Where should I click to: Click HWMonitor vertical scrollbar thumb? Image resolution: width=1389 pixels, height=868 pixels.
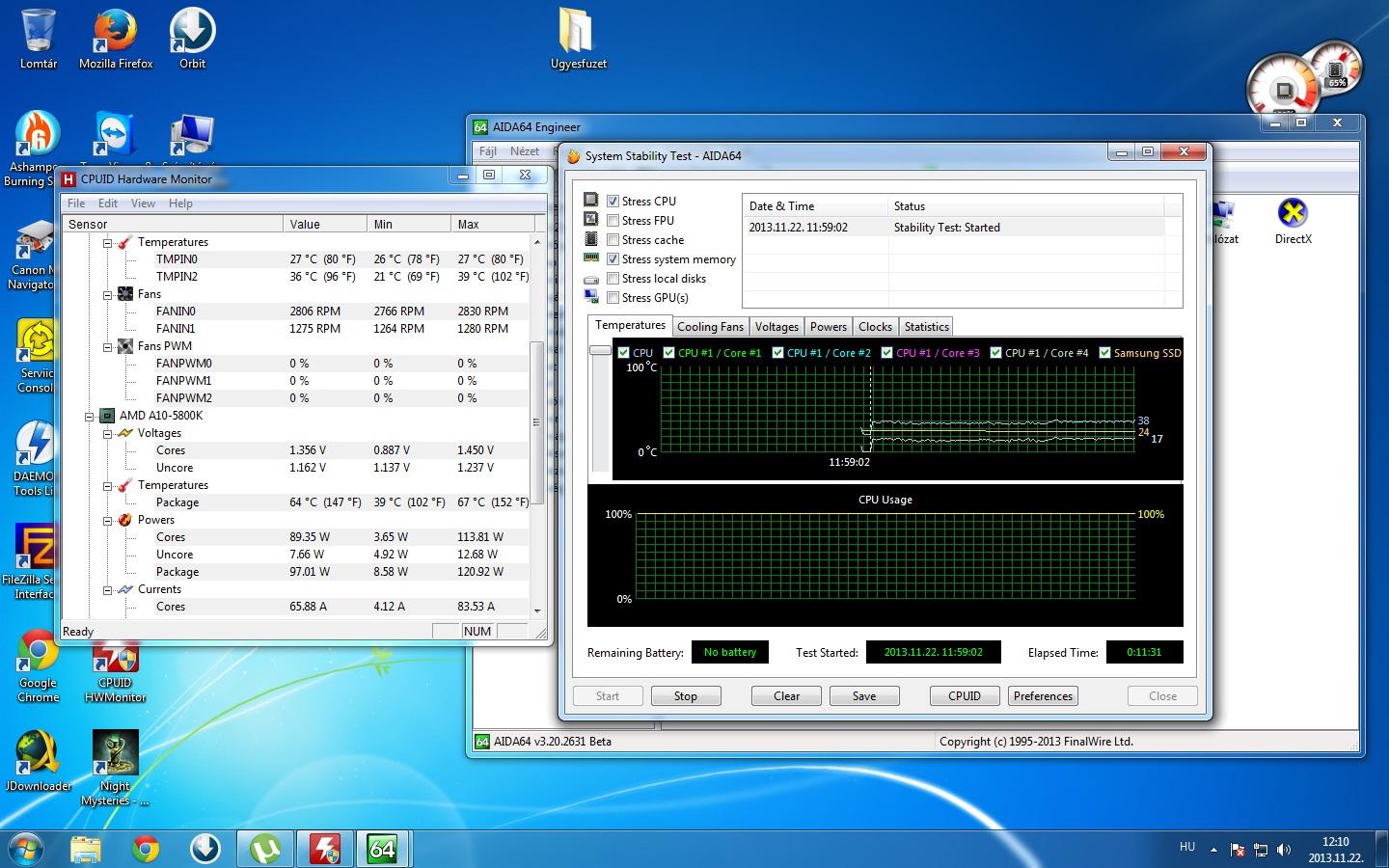click(x=537, y=422)
